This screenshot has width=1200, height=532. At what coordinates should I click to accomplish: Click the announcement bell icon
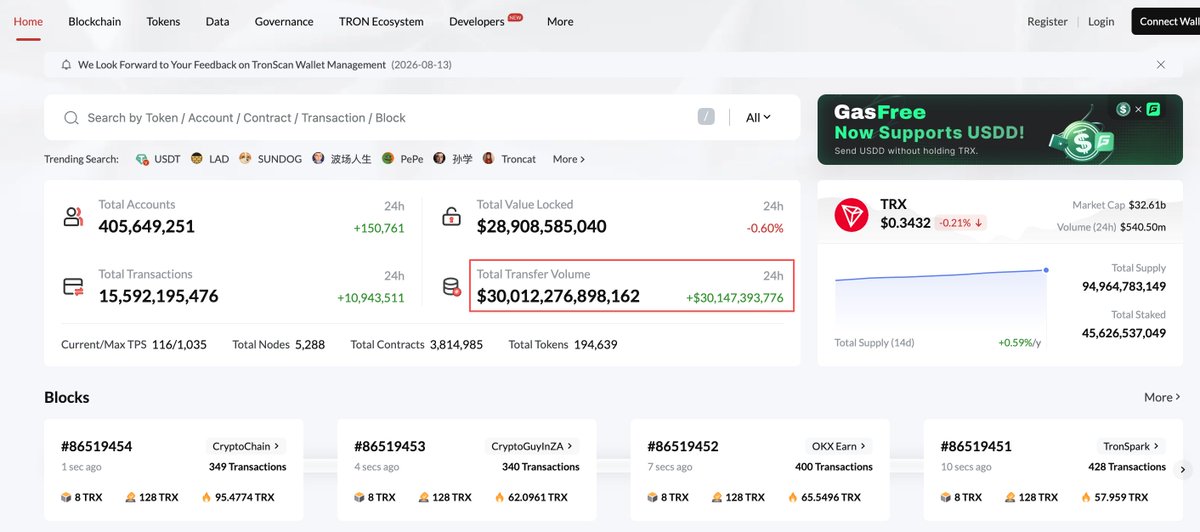coord(67,65)
